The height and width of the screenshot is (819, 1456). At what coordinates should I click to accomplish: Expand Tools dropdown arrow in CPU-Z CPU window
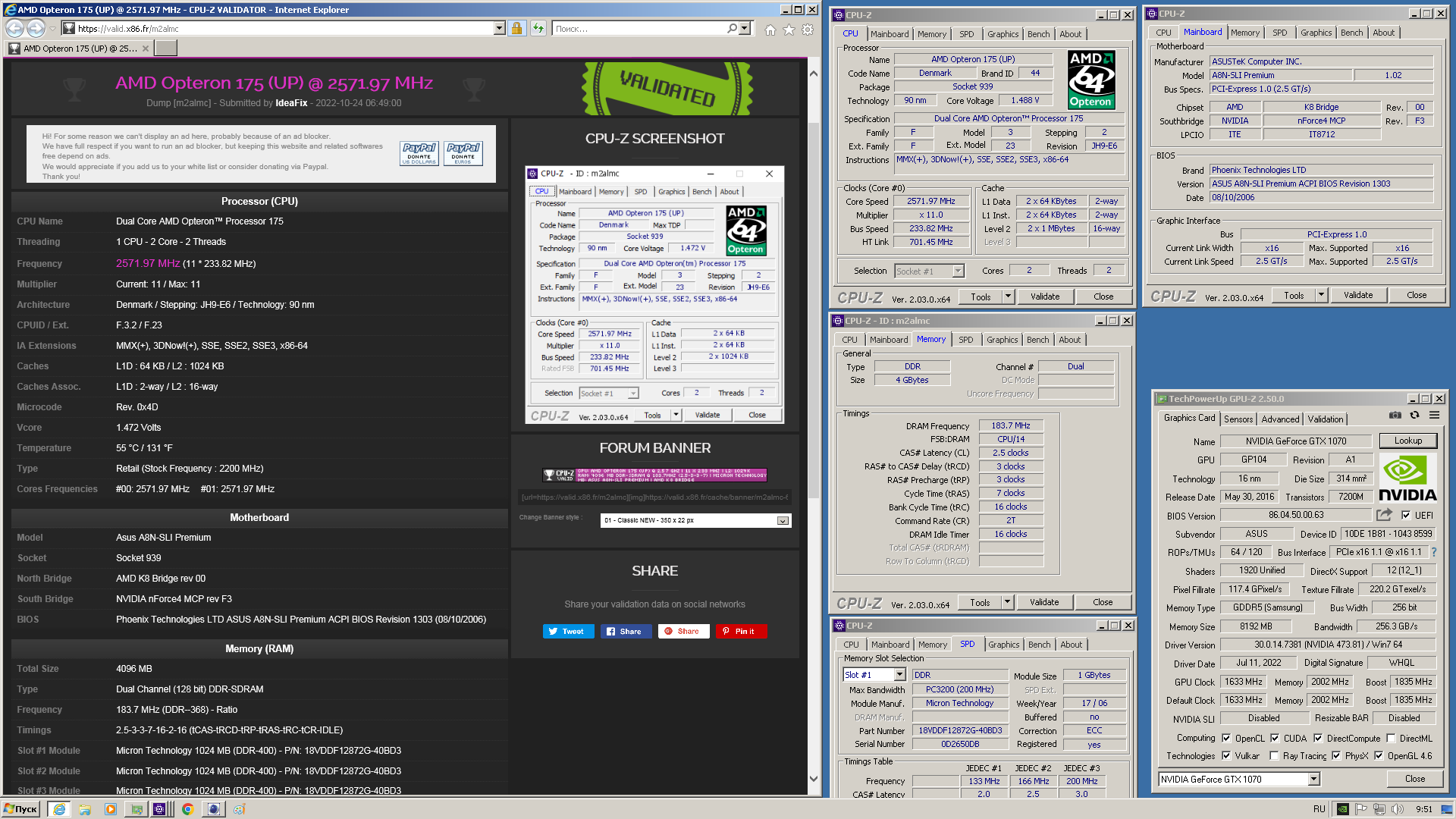coord(1009,297)
